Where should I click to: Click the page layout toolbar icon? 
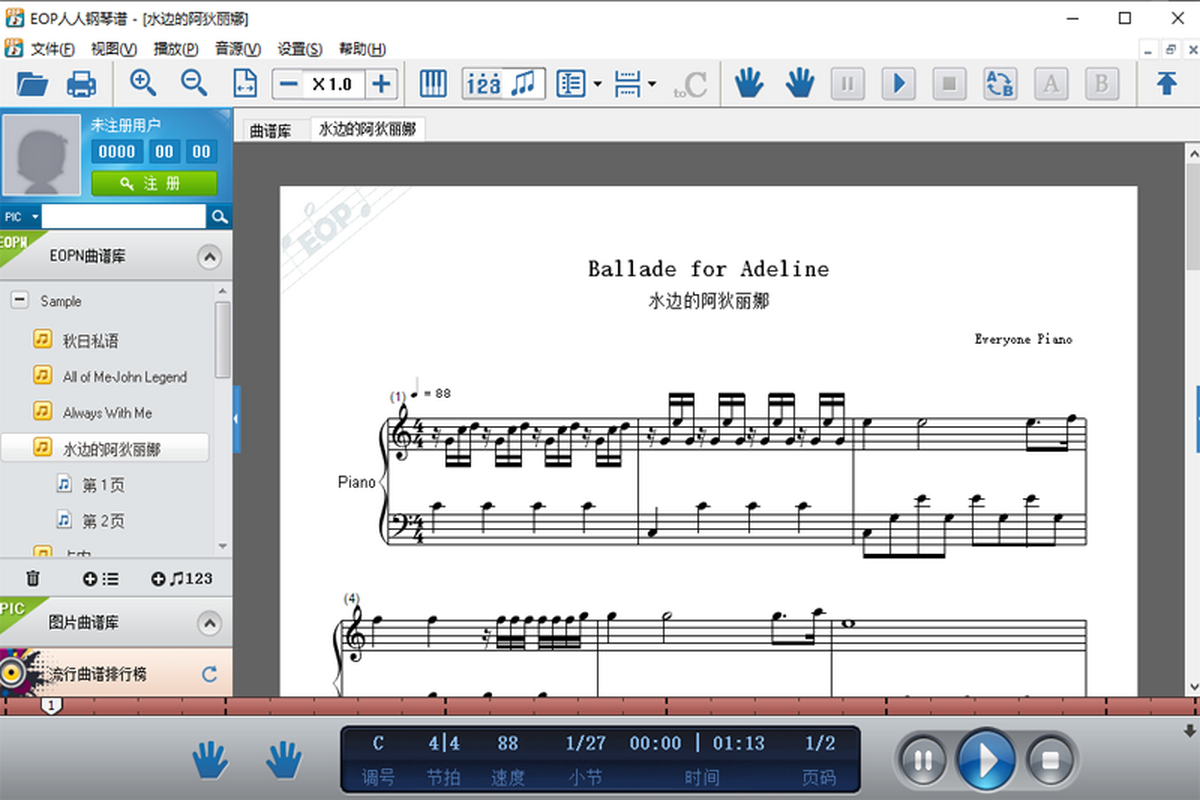(571, 84)
